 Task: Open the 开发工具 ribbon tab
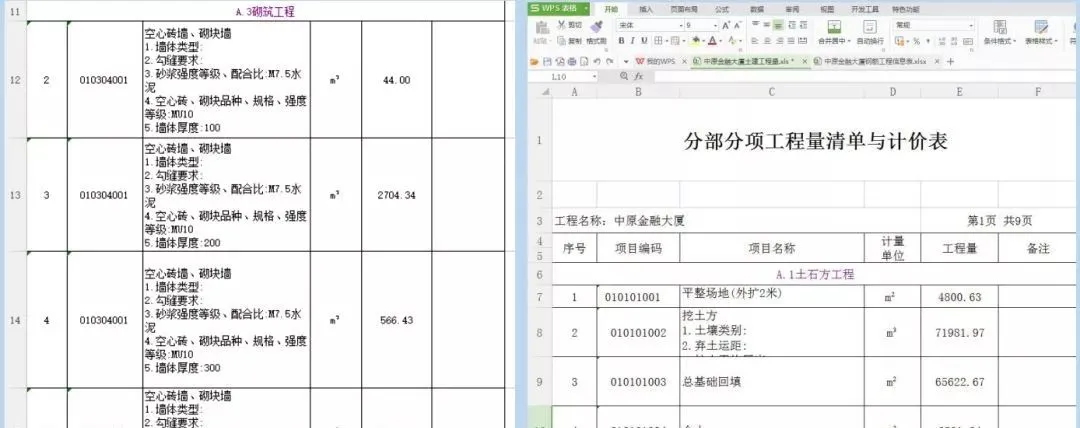pos(865,9)
